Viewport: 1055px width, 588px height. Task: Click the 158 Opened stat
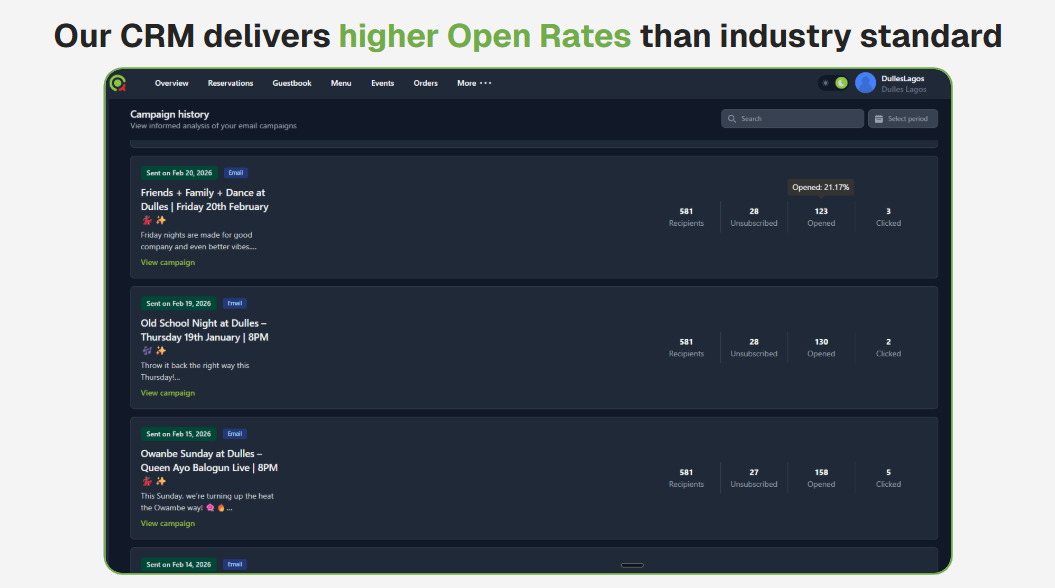coord(821,478)
